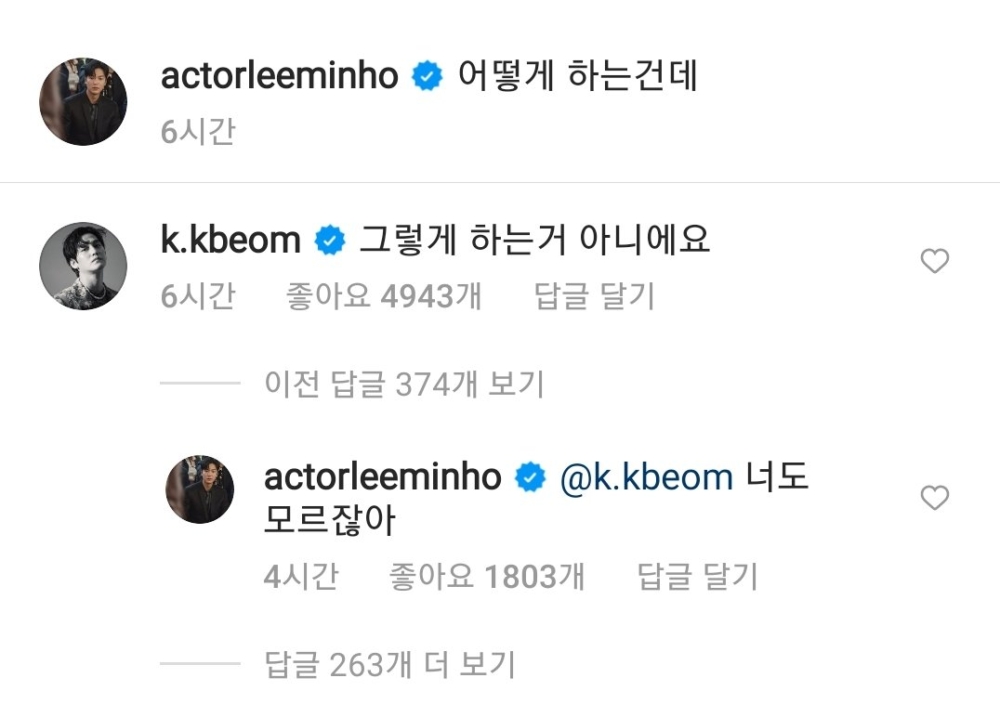Image resolution: width=1000 pixels, height=704 pixels.
Task: Click the verified badge beside k.kbeom username
Action: (330, 240)
